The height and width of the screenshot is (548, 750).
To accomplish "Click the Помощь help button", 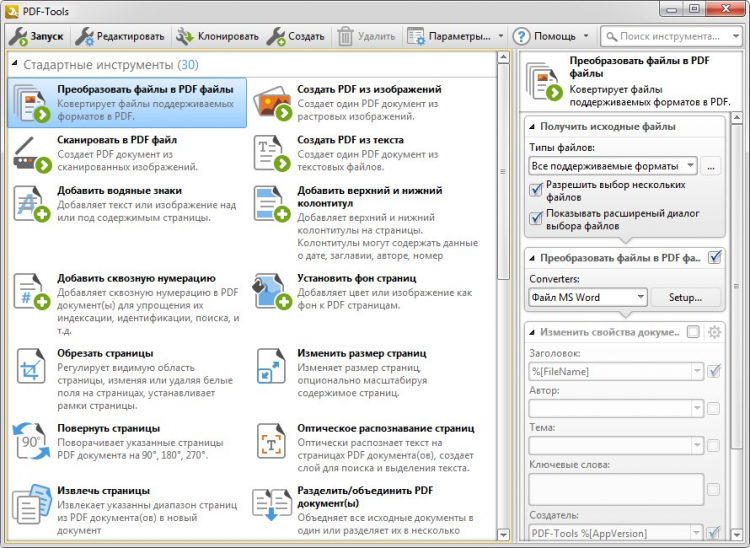I will 544,36.
